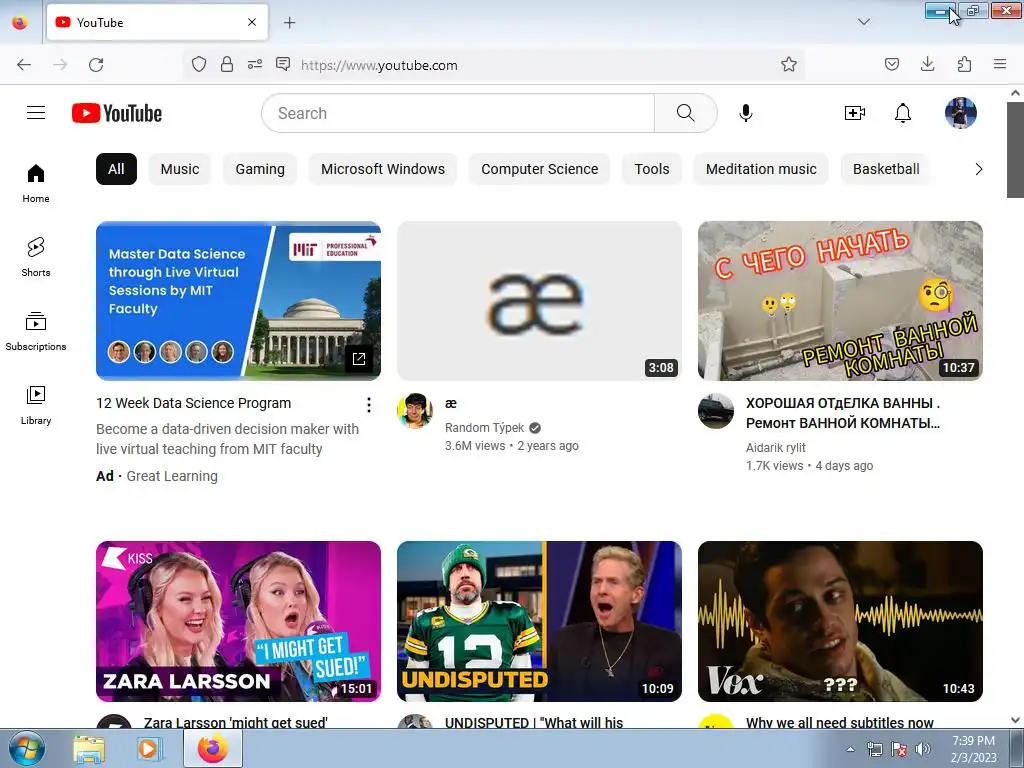1024x768 pixels.
Task: Select the Tools filter chip
Action: click(652, 169)
